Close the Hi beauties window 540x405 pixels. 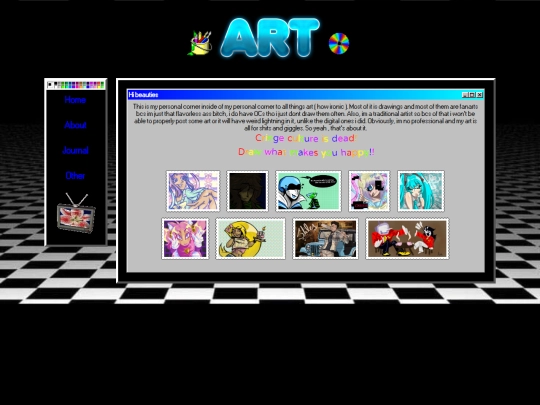click(x=480, y=95)
